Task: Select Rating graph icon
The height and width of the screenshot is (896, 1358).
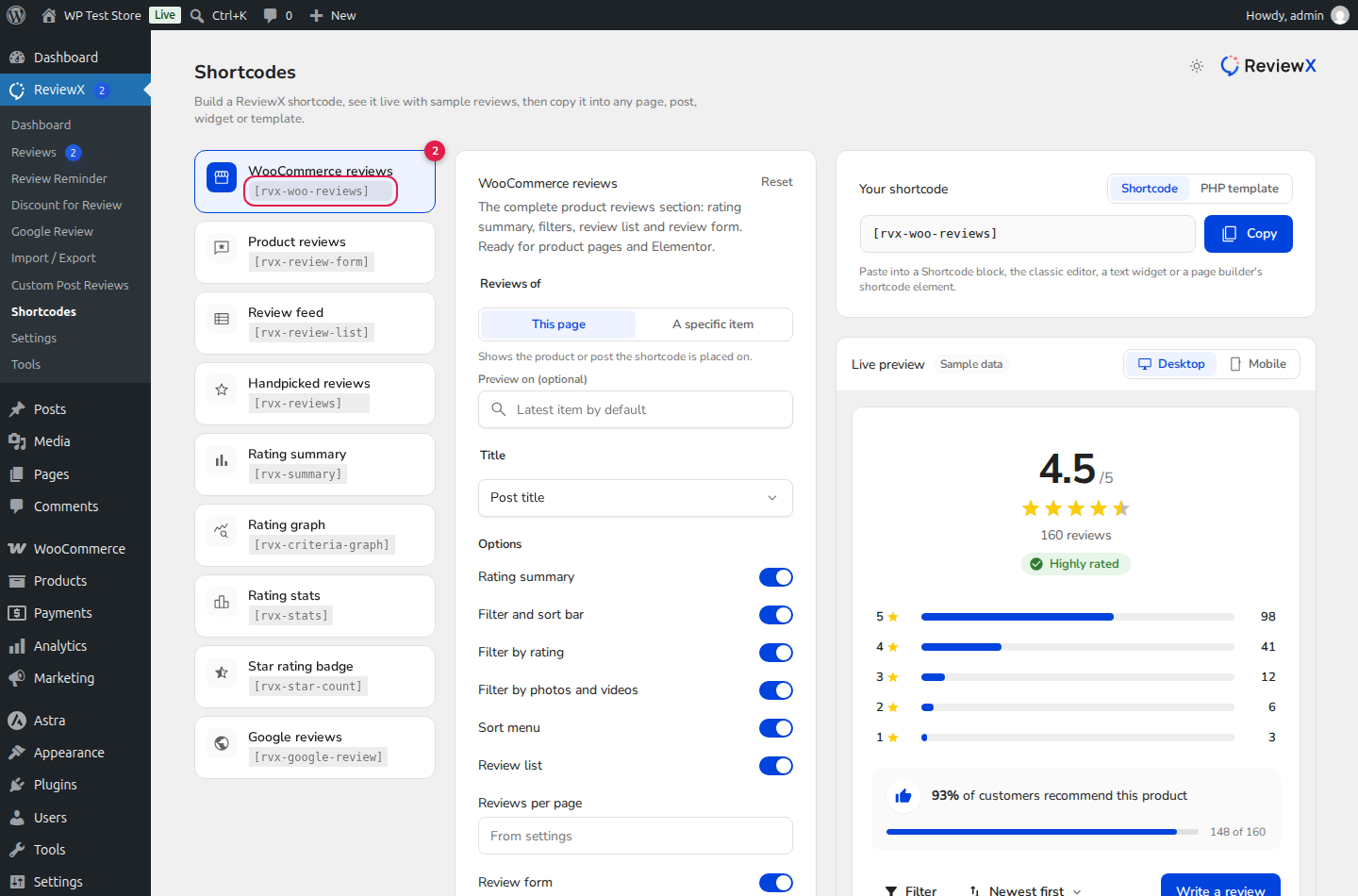Action: (x=222, y=531)
